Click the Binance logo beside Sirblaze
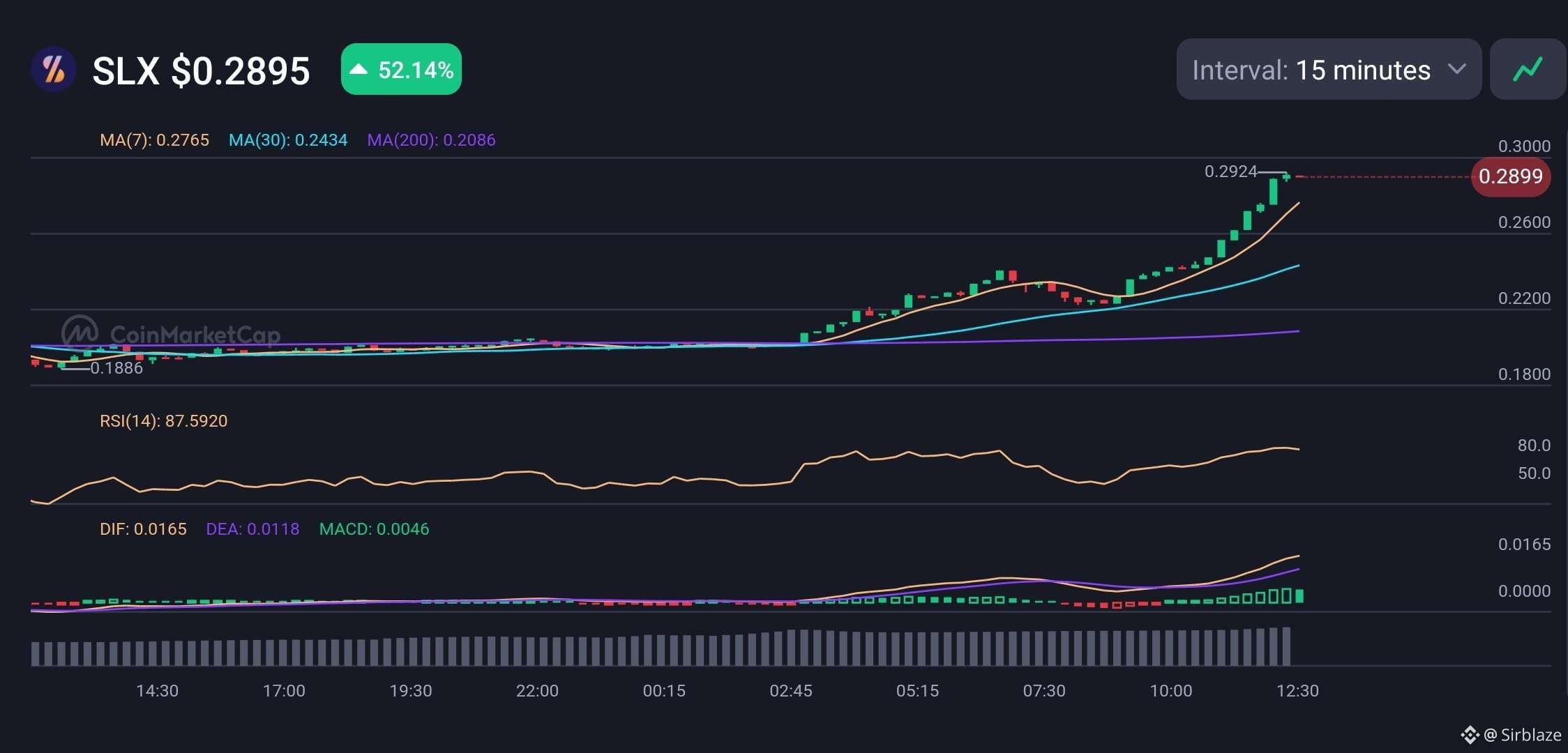This screenshot has width=1568, height=753. point(1470,735)
